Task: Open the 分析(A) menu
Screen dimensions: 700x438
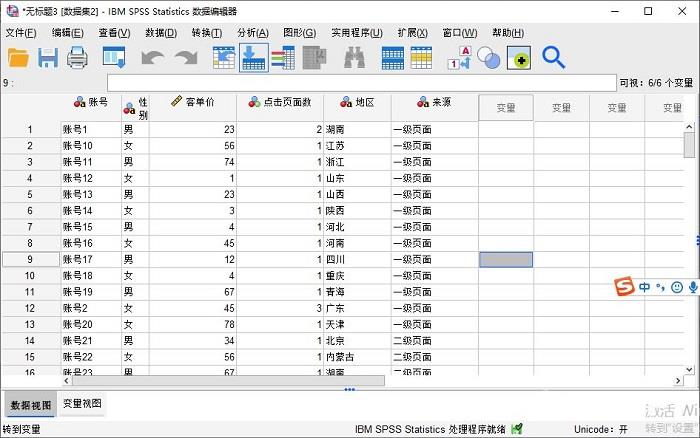Action: point(253,33)
